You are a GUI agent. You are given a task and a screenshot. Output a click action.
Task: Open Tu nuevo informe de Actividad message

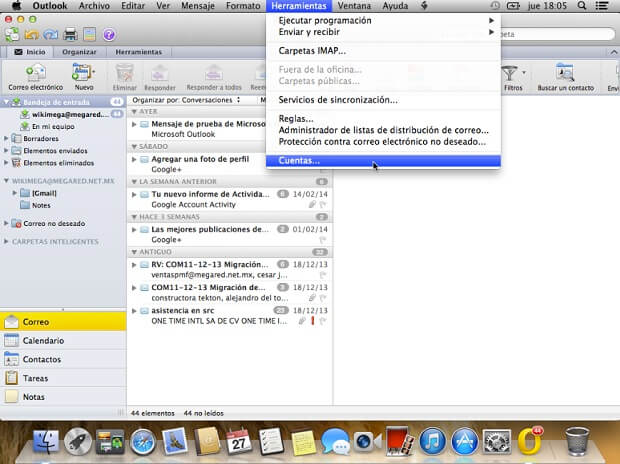(x=230, y=199)
